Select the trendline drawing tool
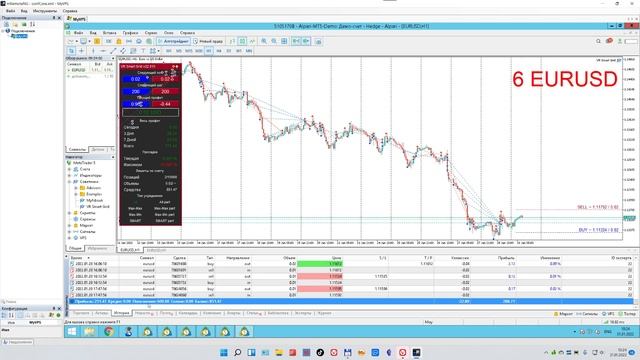 [x=113, y=51]
